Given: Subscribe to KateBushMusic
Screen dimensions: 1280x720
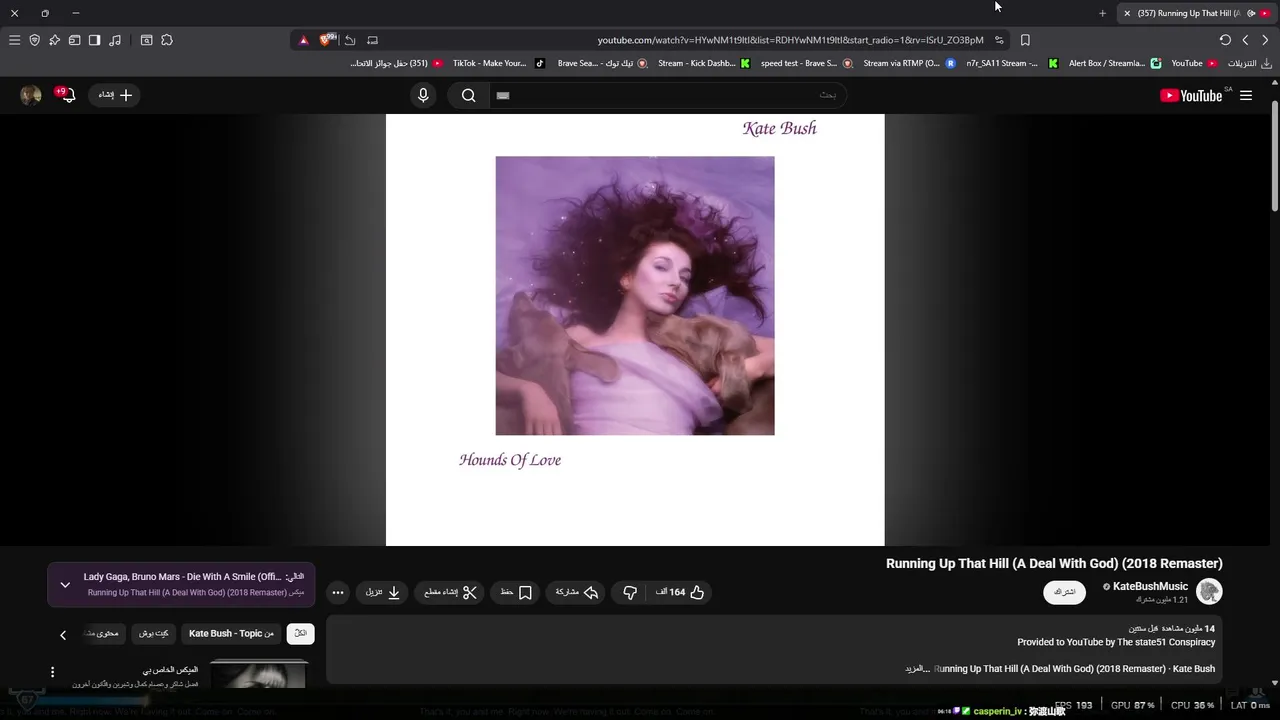Looking at the screenshot, I should [1065, 592].
